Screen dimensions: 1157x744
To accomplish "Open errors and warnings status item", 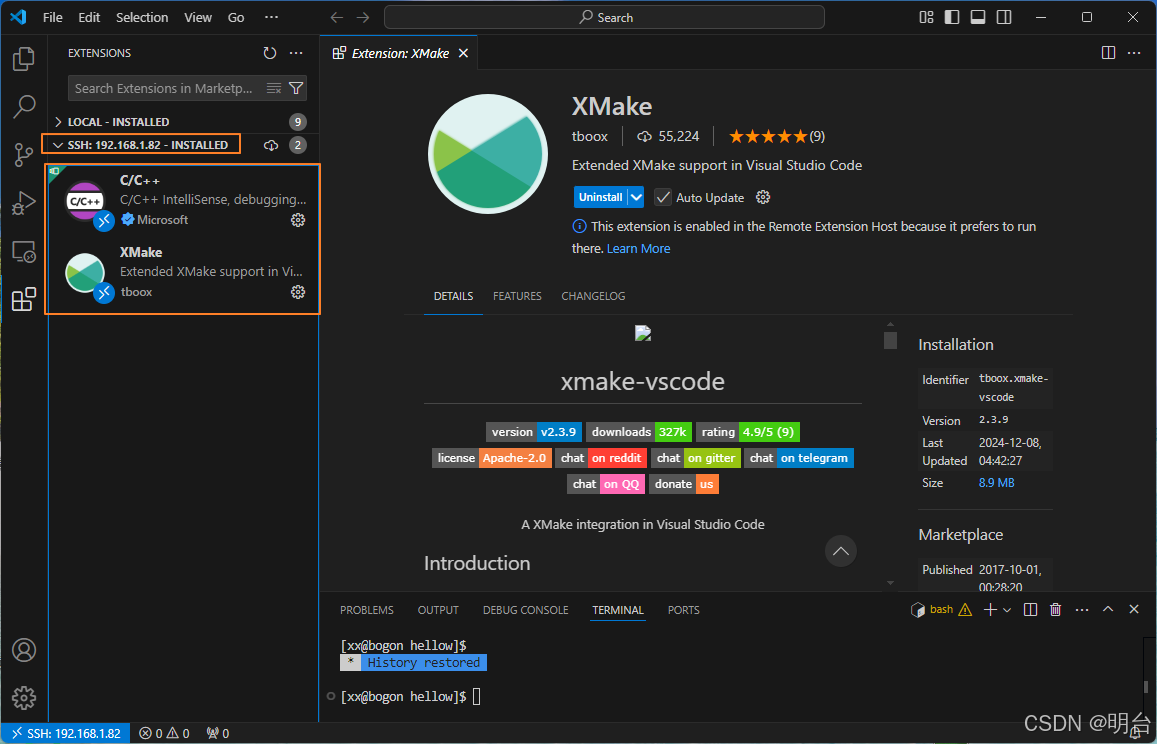I will (165, 733).
